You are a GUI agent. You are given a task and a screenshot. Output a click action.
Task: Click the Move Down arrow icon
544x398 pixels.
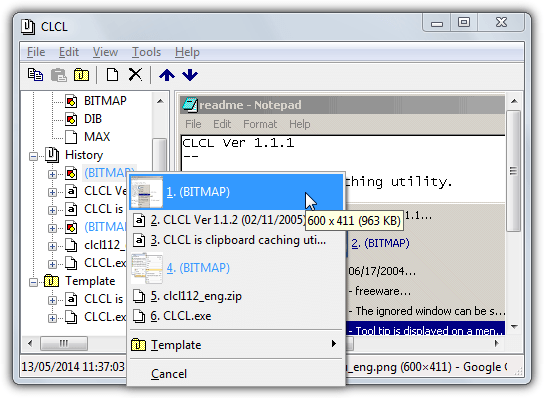pos(190,75)
